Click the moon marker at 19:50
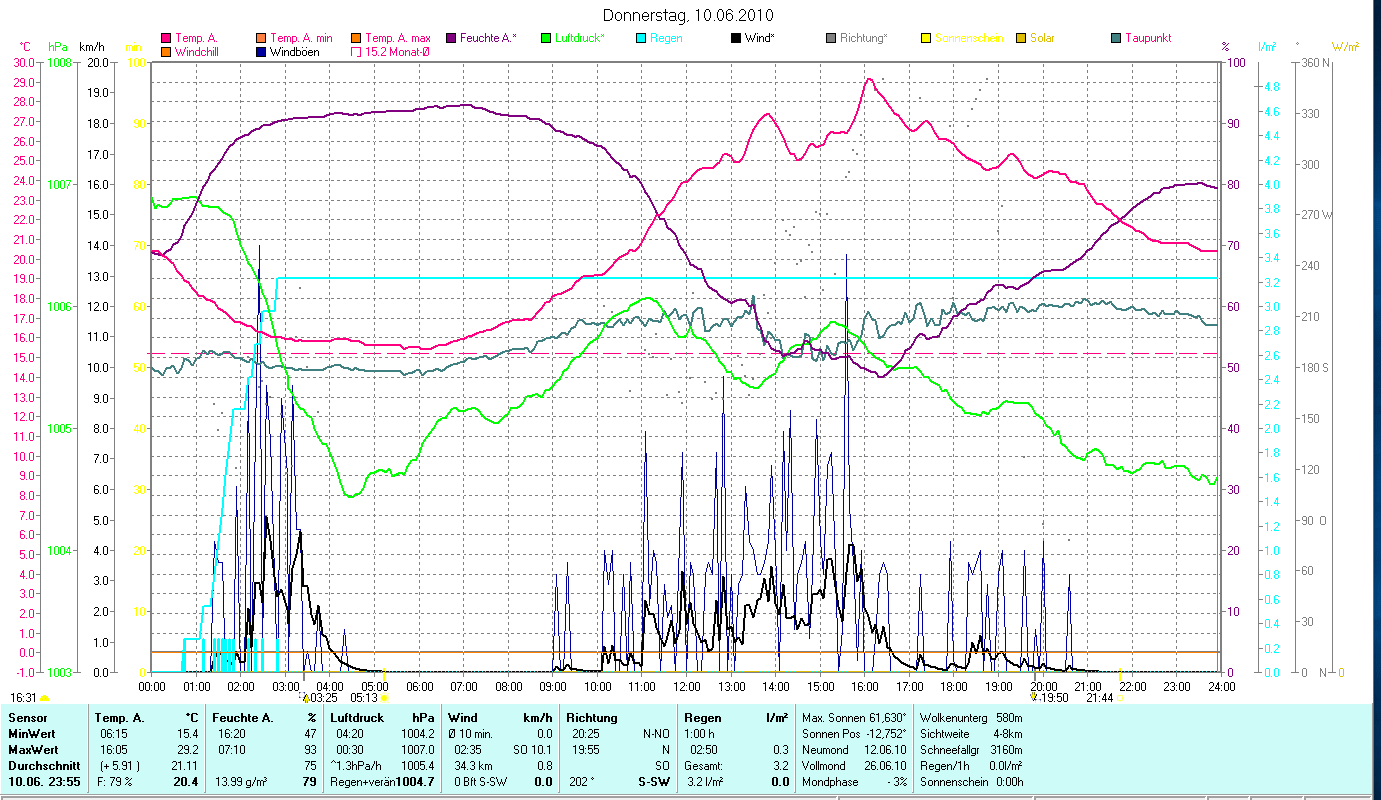Screen dimensions: 1381x800 click(x=1036, y=697)
